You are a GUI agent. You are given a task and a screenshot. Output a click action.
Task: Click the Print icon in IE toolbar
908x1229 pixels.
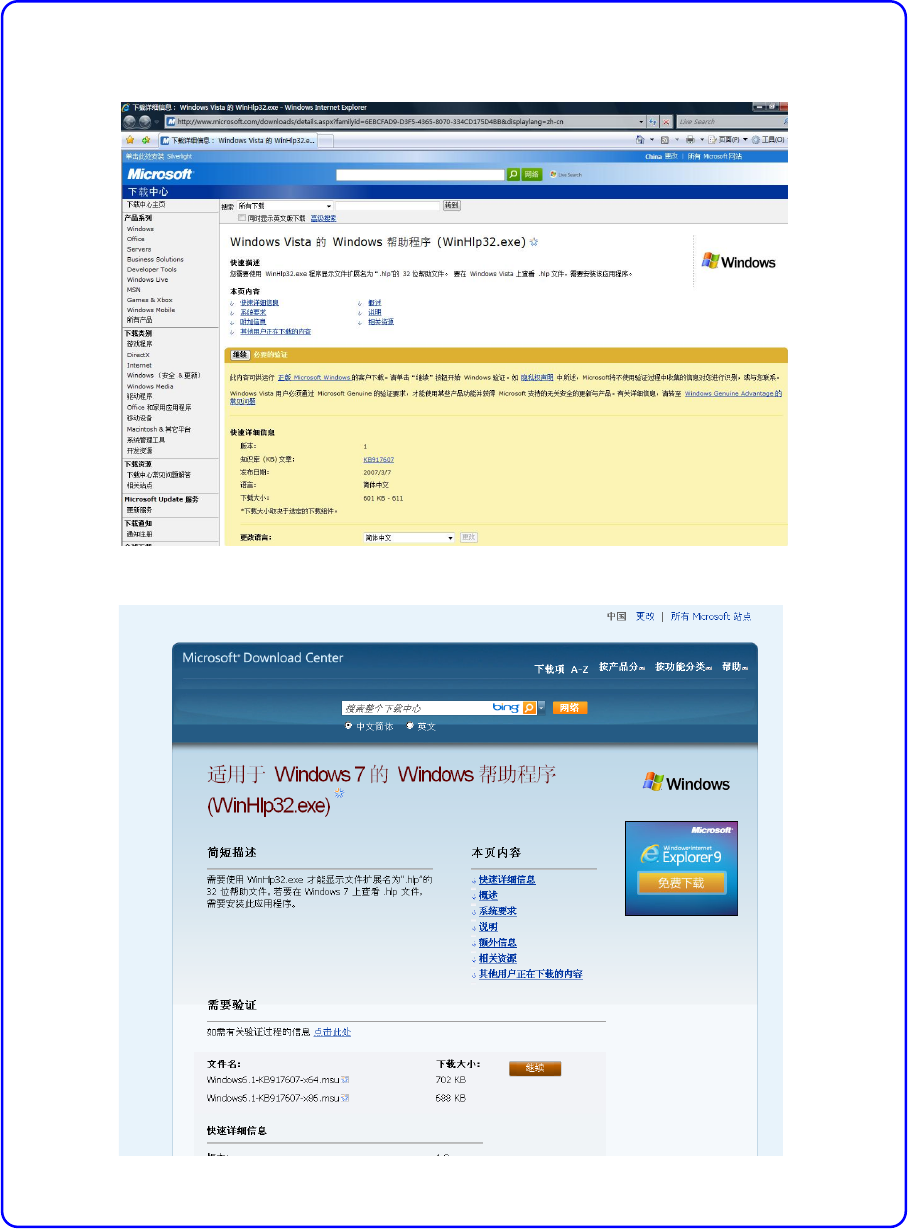(690, 139)
